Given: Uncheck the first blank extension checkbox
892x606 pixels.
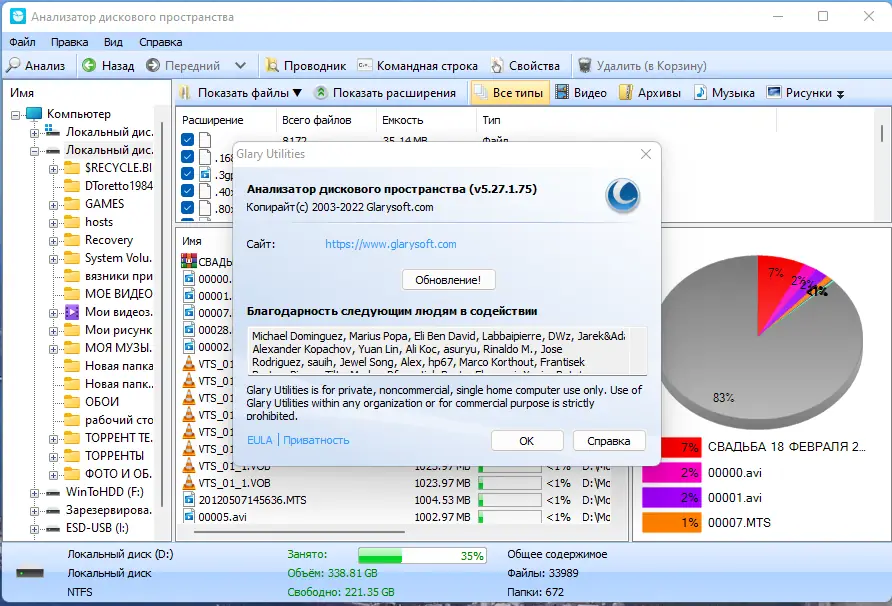Looking at the screenshot, I should (187, 139).
